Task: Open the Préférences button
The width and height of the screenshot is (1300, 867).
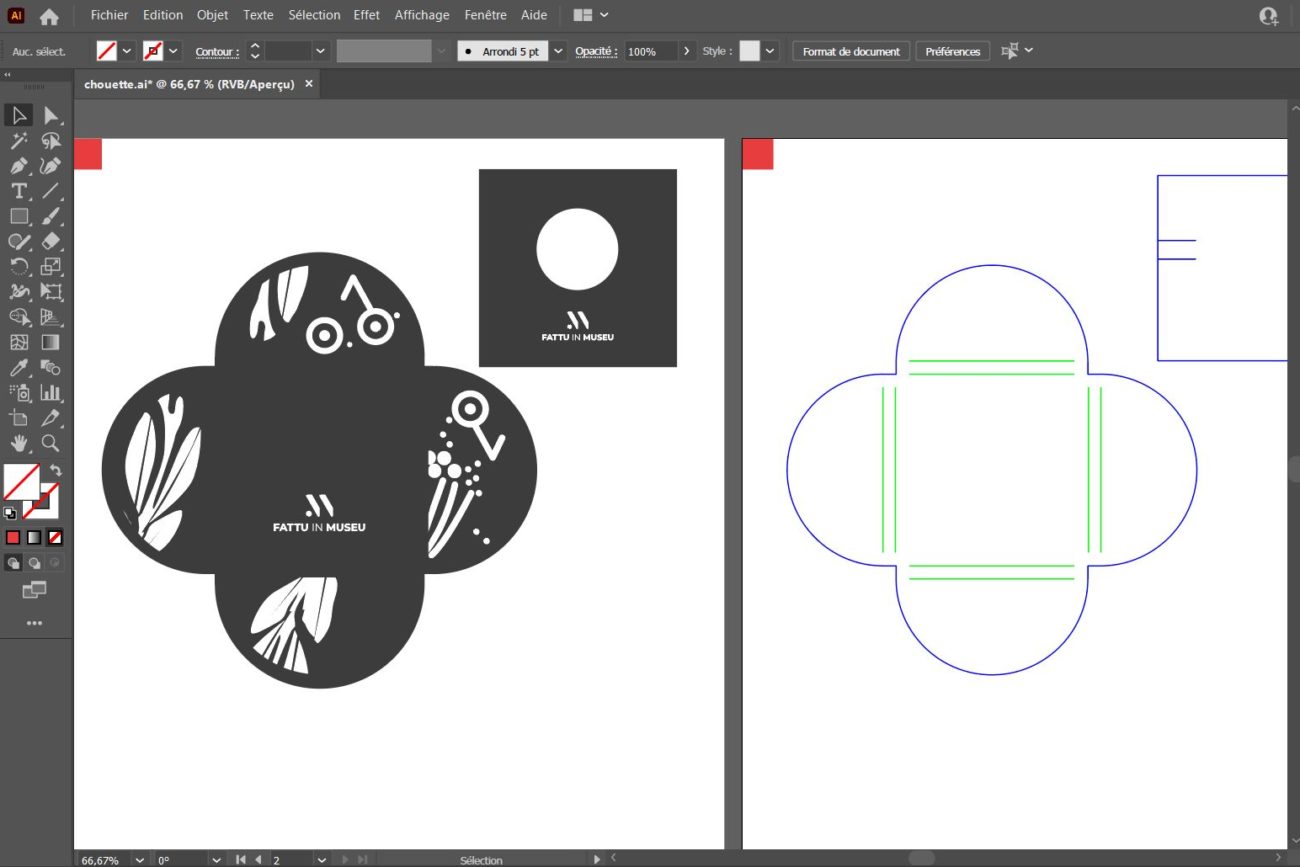Action: [952, 51]
